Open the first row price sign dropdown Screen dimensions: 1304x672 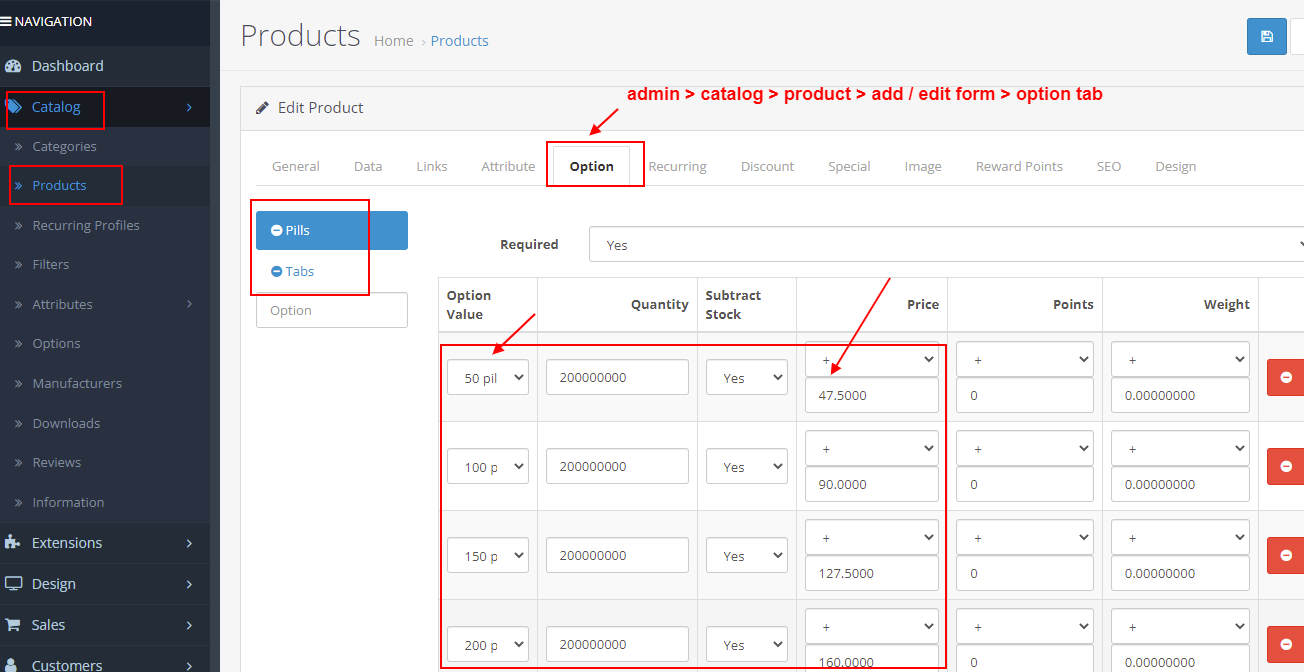(871, 359)
